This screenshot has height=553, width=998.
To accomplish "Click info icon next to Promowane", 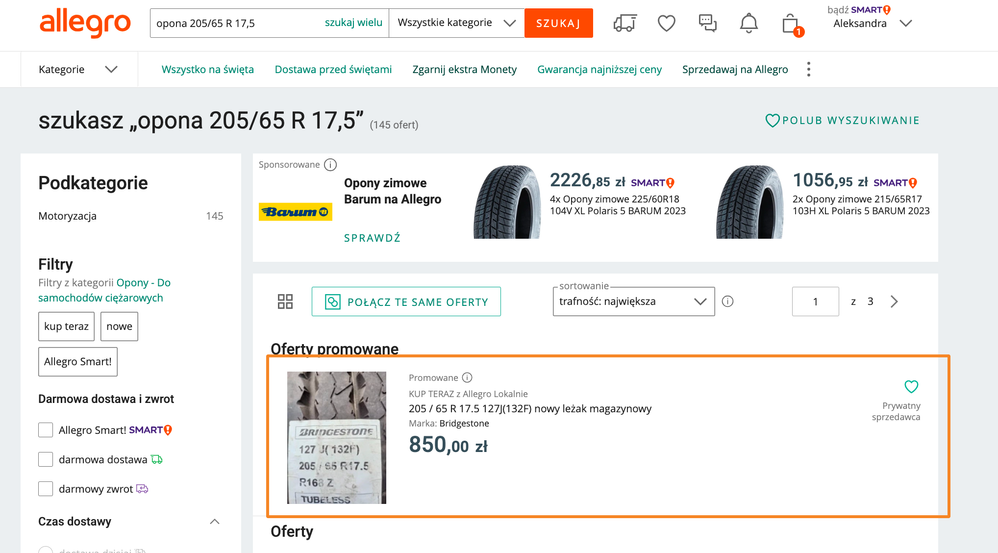I will pyautogui.click(x=467, y=377).
